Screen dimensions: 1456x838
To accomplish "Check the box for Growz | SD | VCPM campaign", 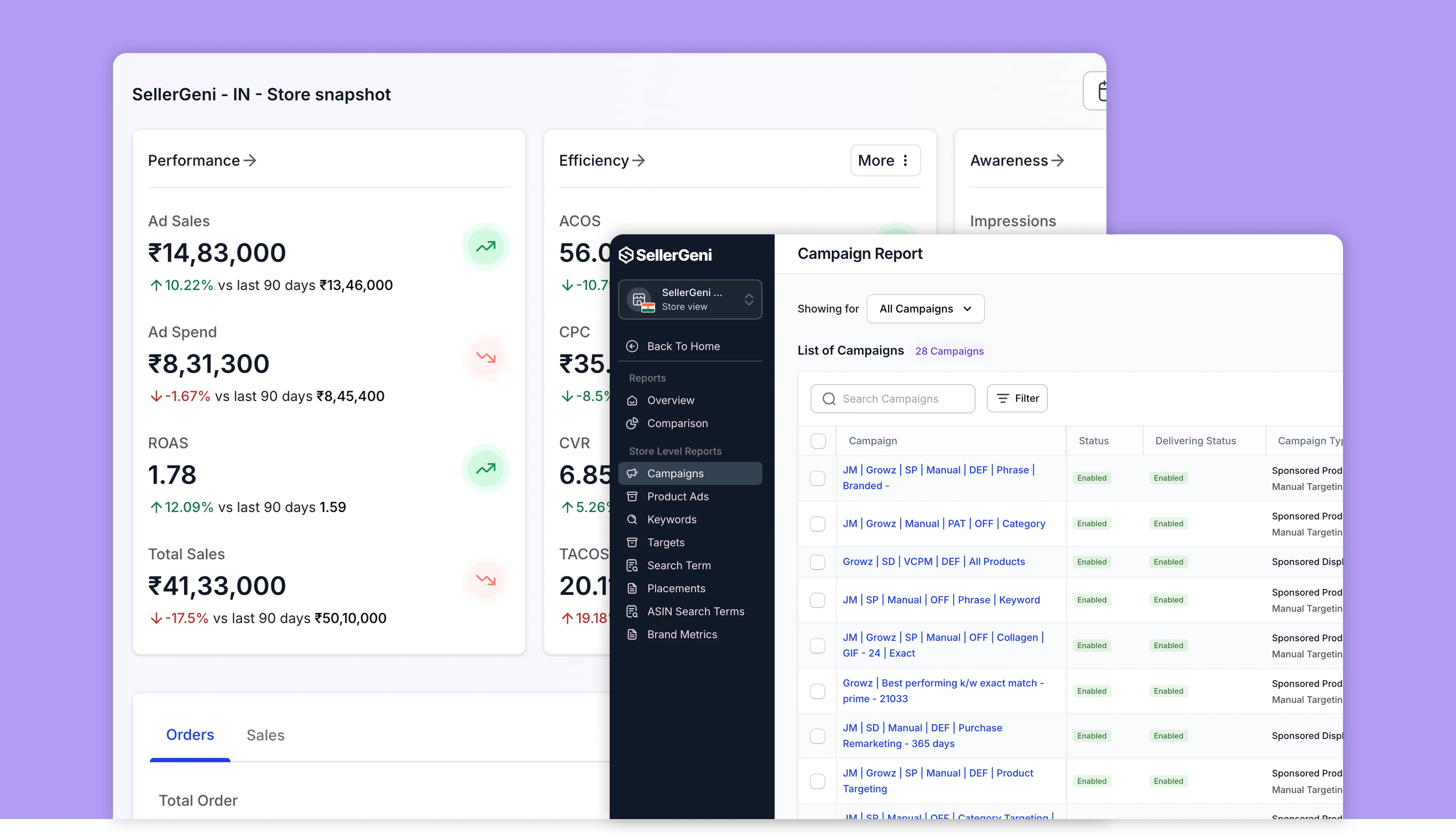I will (x=817, y=562).
